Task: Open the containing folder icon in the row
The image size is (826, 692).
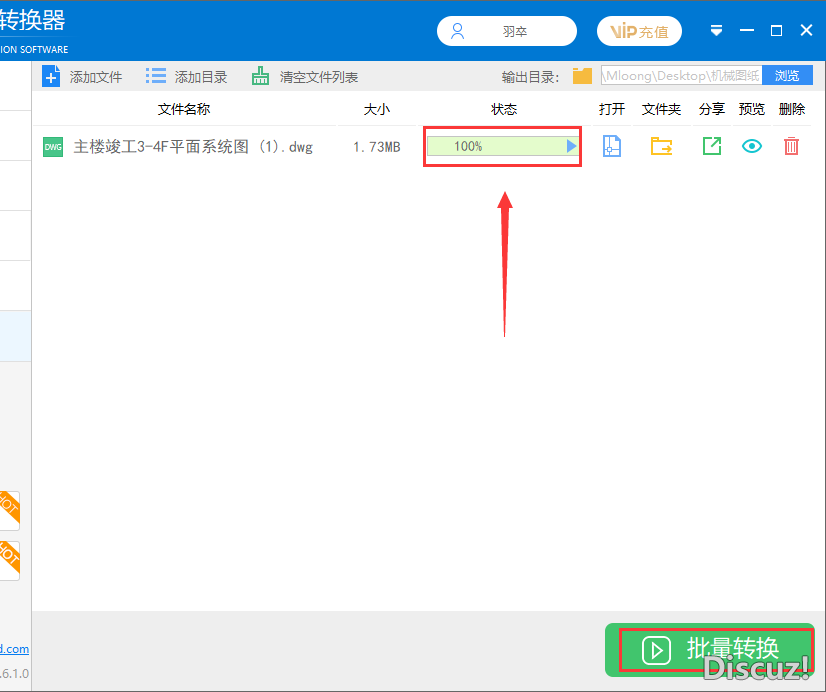Action: pos(661,146)
